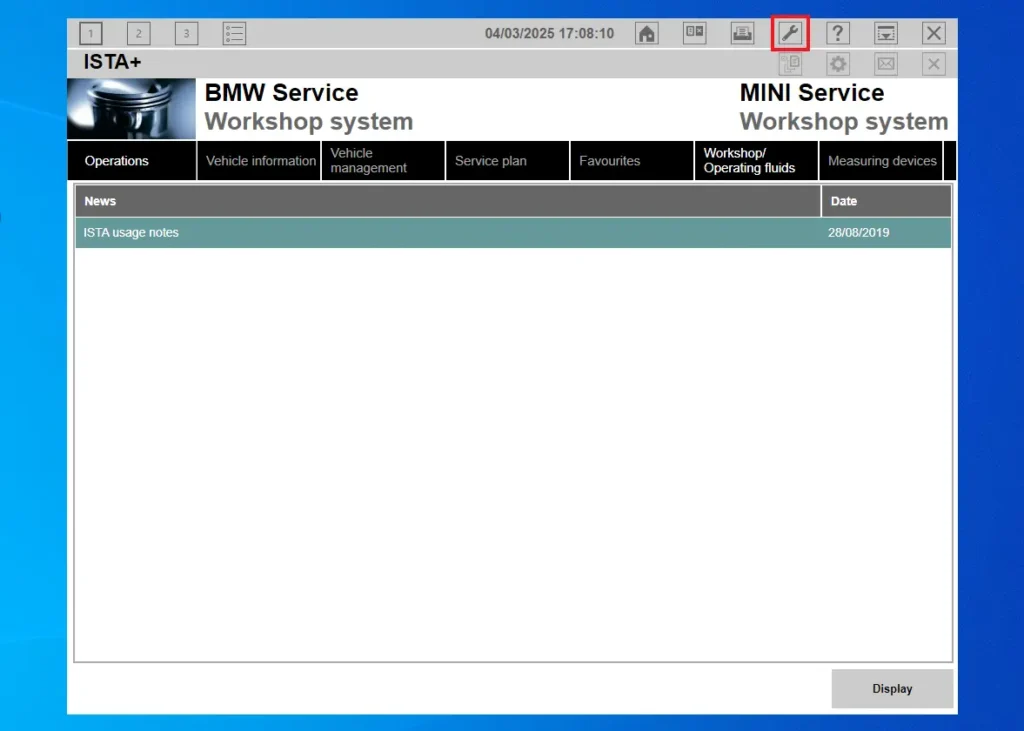Click the Display button
The width and height of the screenshot is (1024, 731).
pos(892,689)
